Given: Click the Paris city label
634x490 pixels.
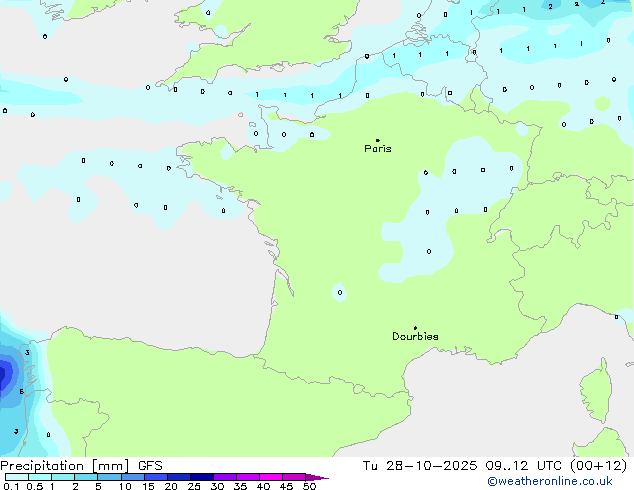Looking at the screenshot, I should coord(378,149).
